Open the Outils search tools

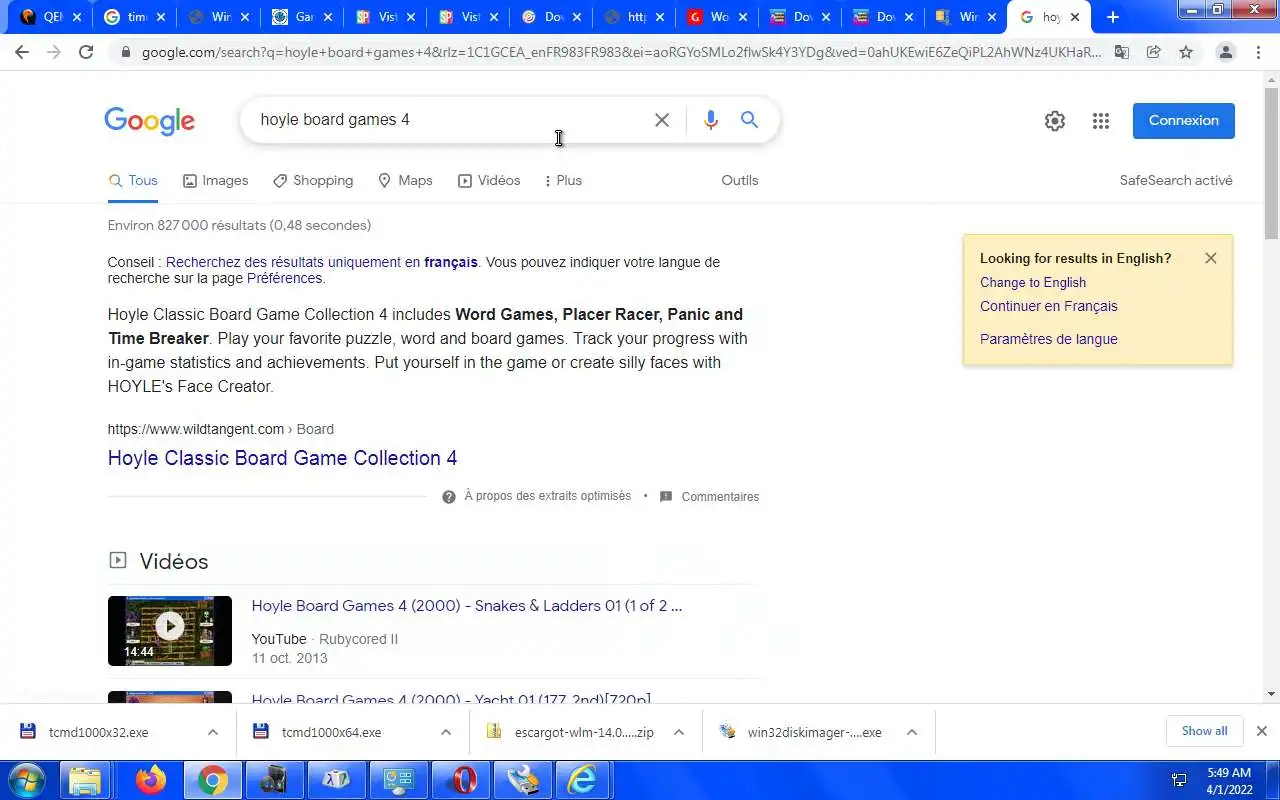740,180
